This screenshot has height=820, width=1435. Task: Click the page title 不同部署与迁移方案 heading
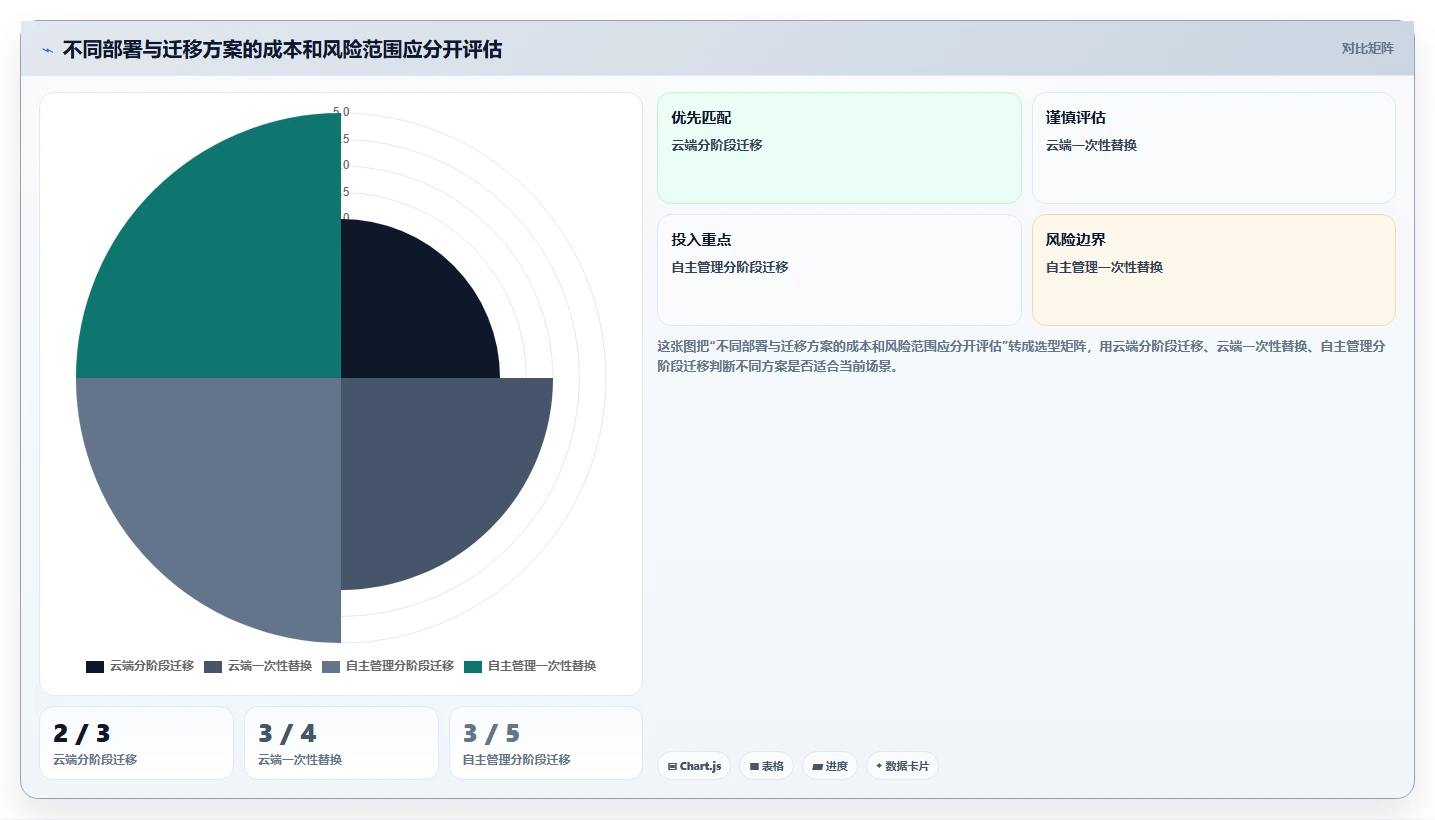282,49
